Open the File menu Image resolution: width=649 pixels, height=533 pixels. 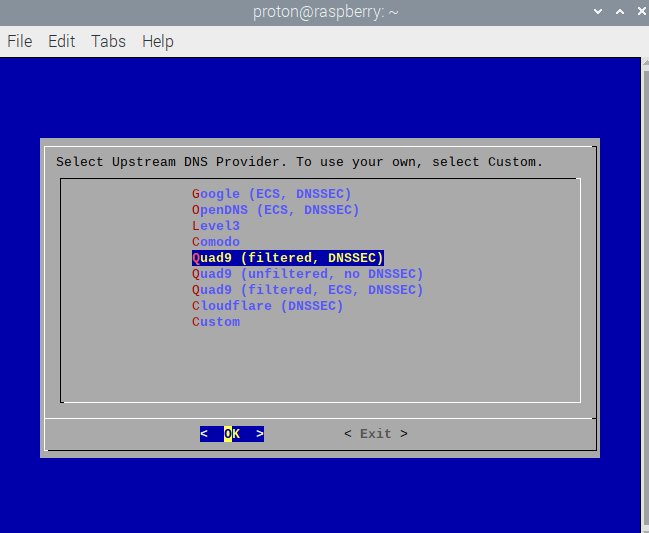(19, 41)
